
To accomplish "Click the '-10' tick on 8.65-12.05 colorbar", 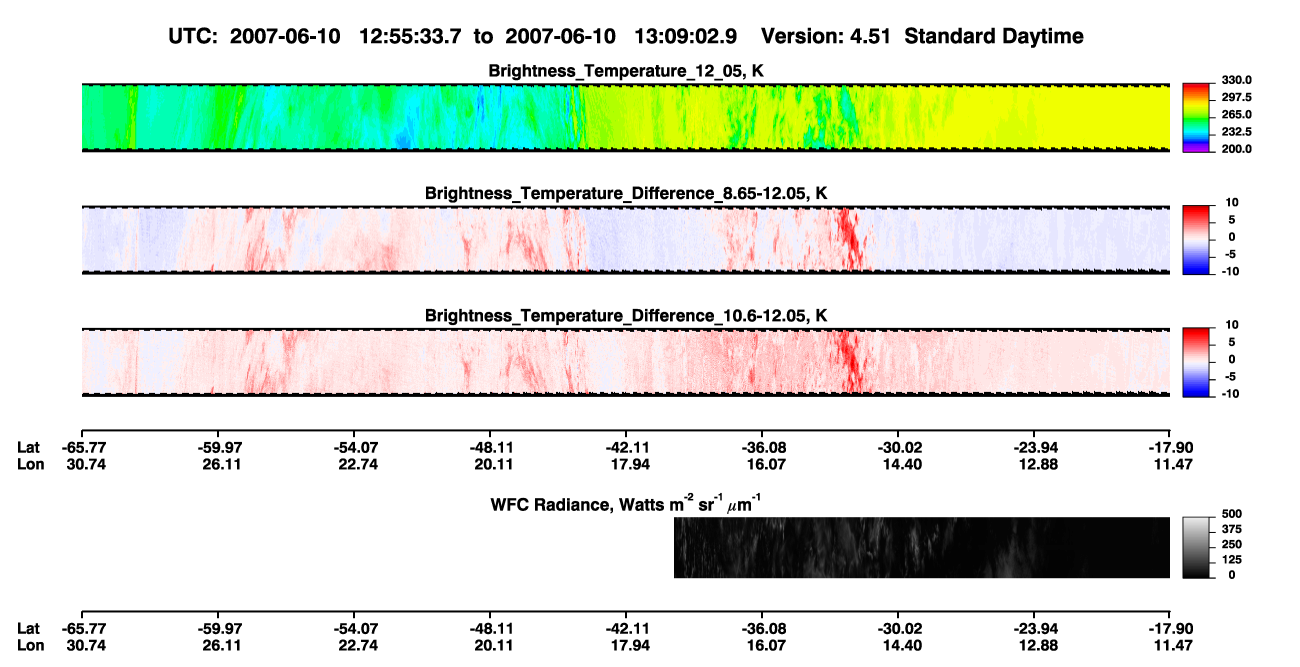I will (x=1231, y=271).
